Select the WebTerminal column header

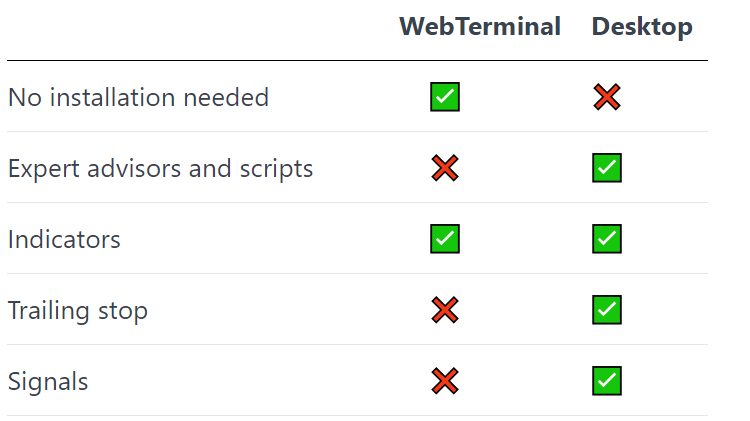click(x=480, y=27)
